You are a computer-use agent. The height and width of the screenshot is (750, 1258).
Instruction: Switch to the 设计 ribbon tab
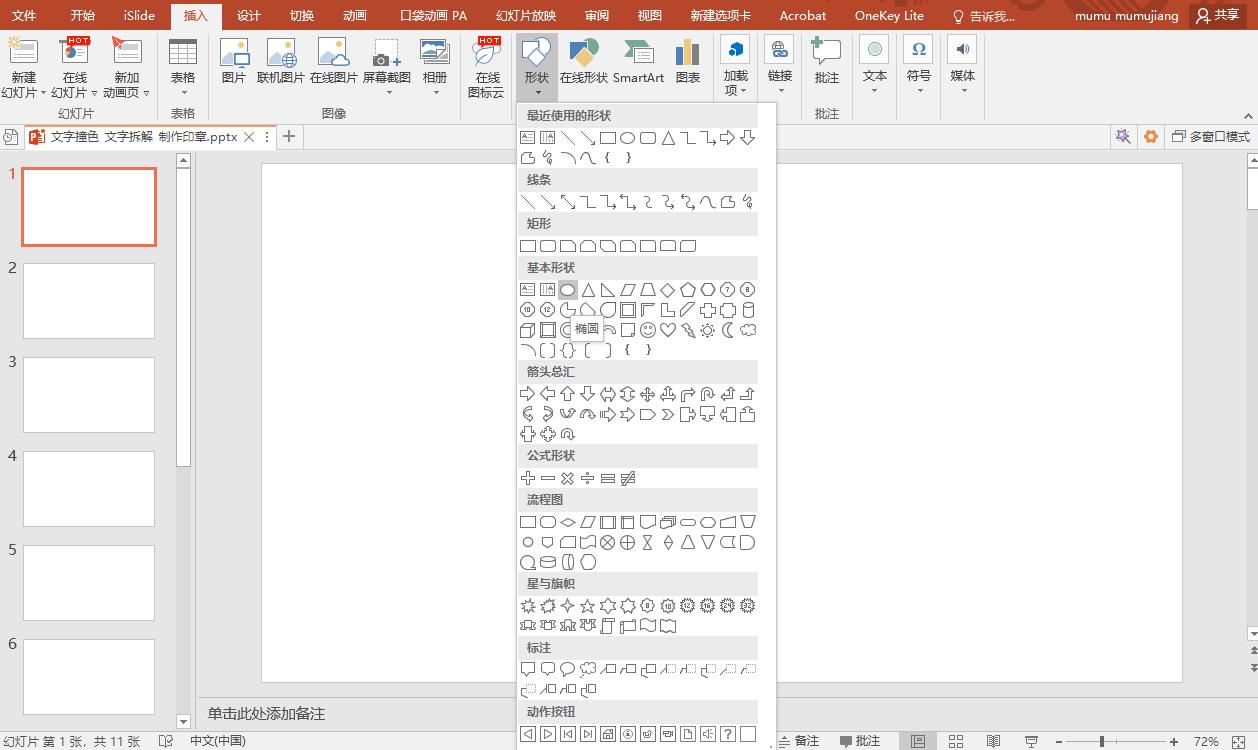(x=248, y=15)
